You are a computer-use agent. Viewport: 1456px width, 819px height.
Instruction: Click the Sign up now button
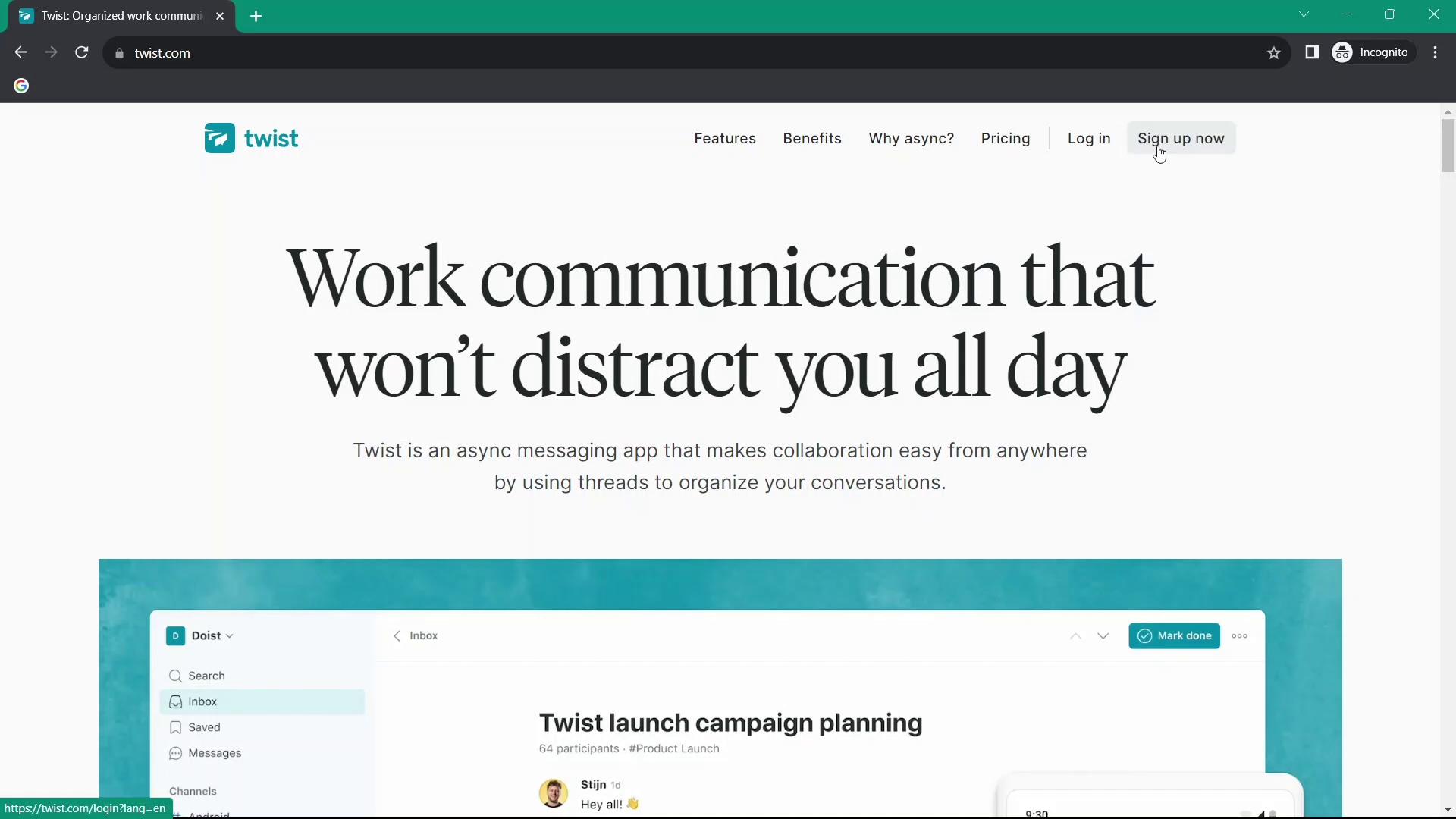tap(1181, 138)
